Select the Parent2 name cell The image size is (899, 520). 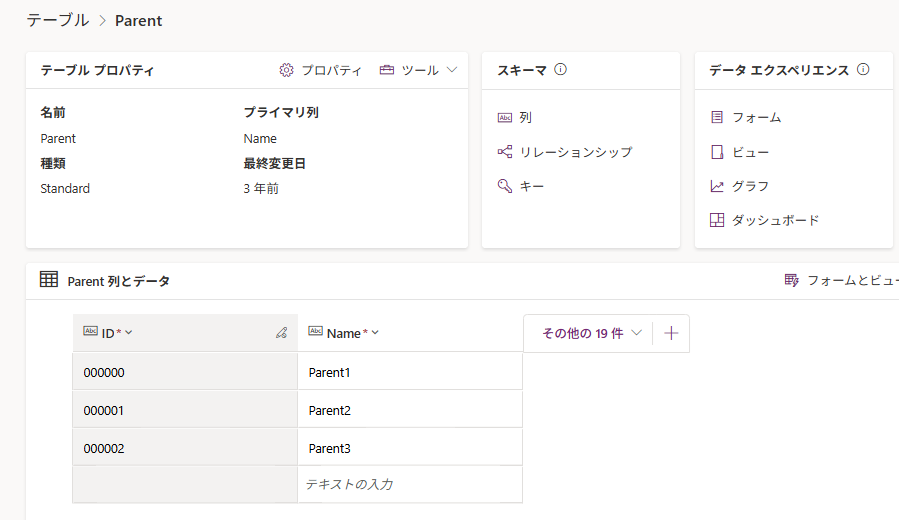410,410
